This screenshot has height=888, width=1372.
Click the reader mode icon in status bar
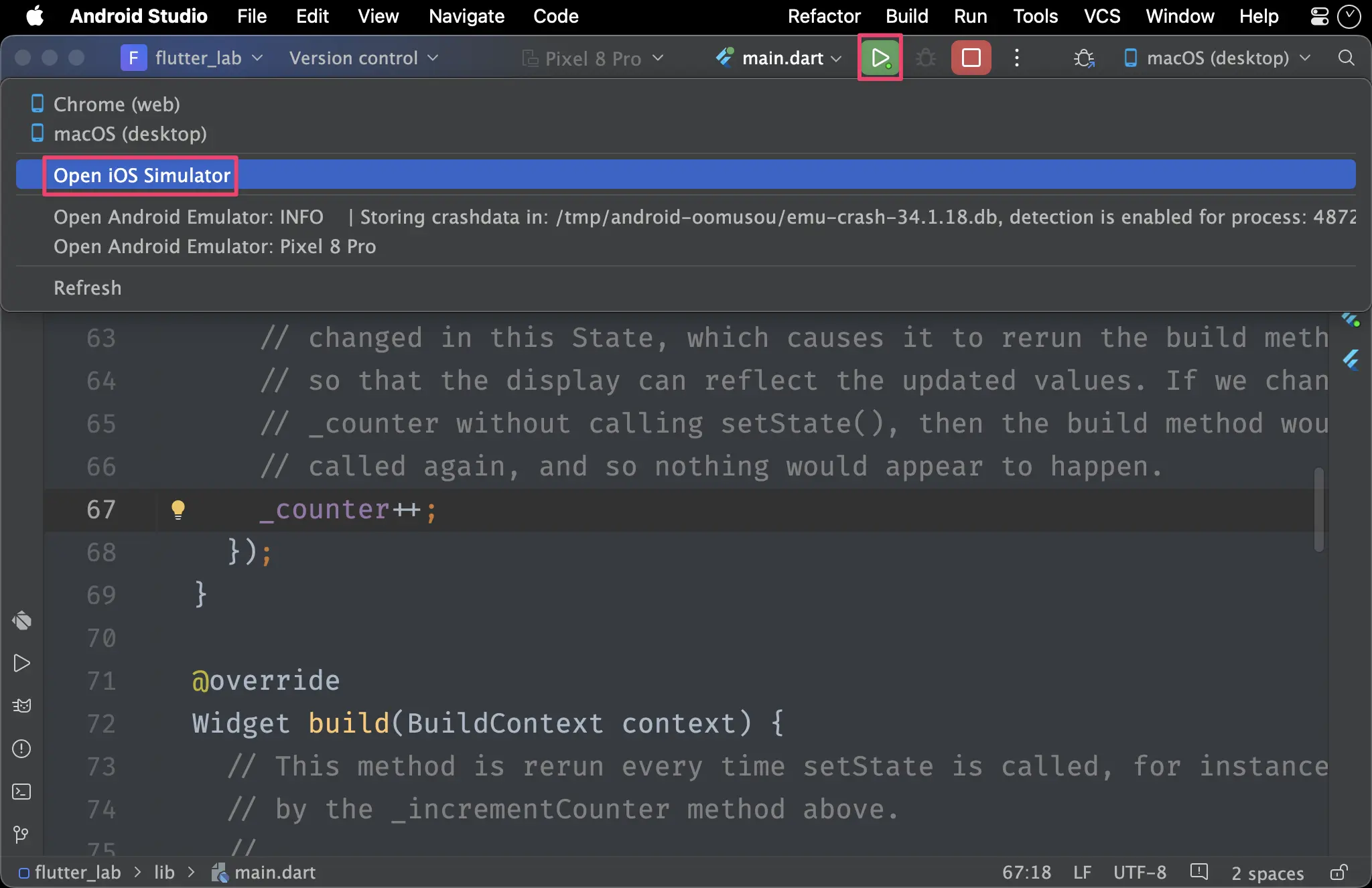[x=1198, y=872]
